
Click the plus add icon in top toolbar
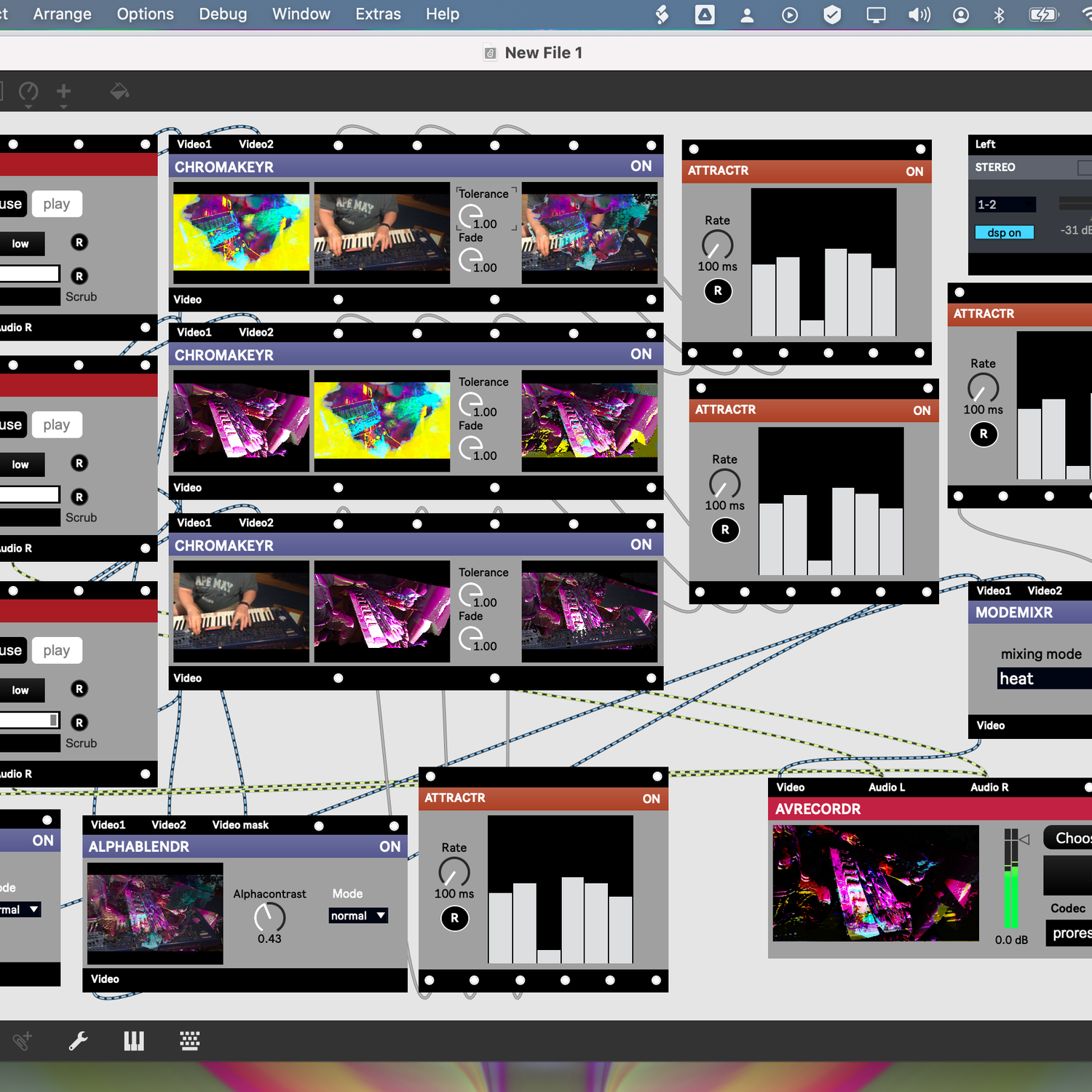64,92
